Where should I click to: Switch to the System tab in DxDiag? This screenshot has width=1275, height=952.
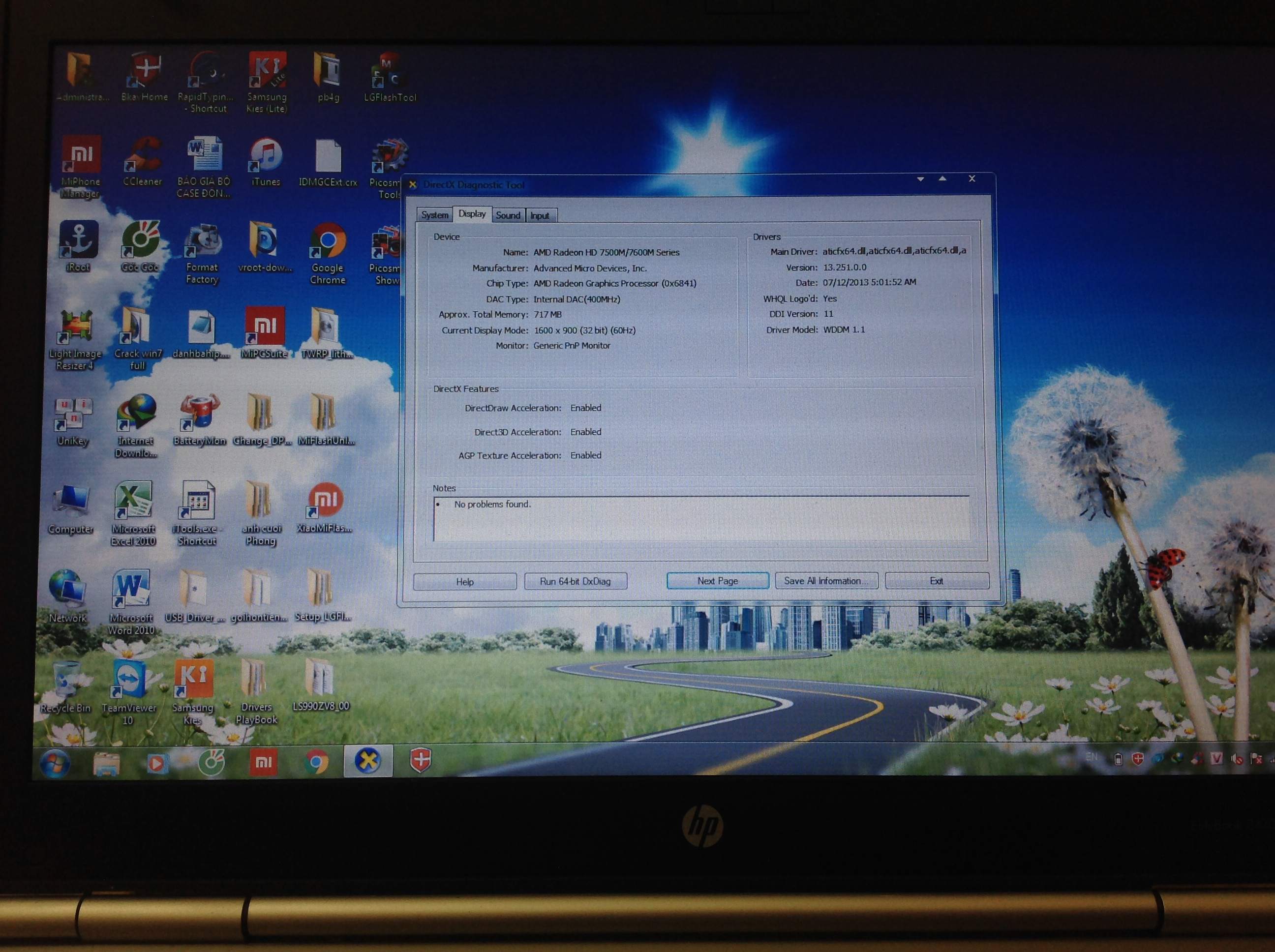click(x=435, y=215)
